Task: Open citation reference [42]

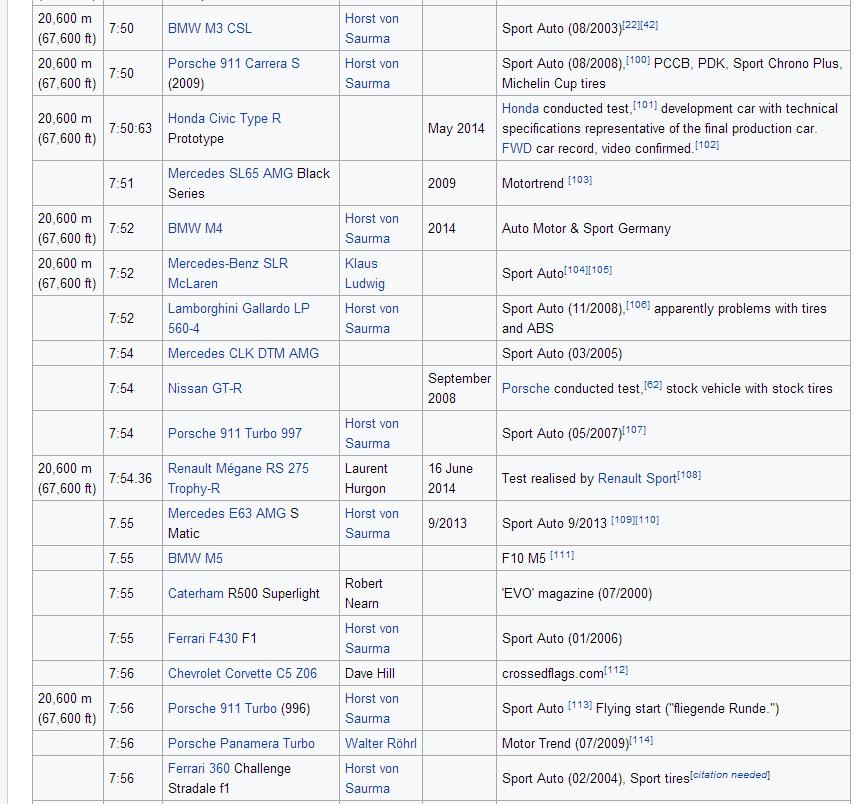Action: (x=649, y=25)
